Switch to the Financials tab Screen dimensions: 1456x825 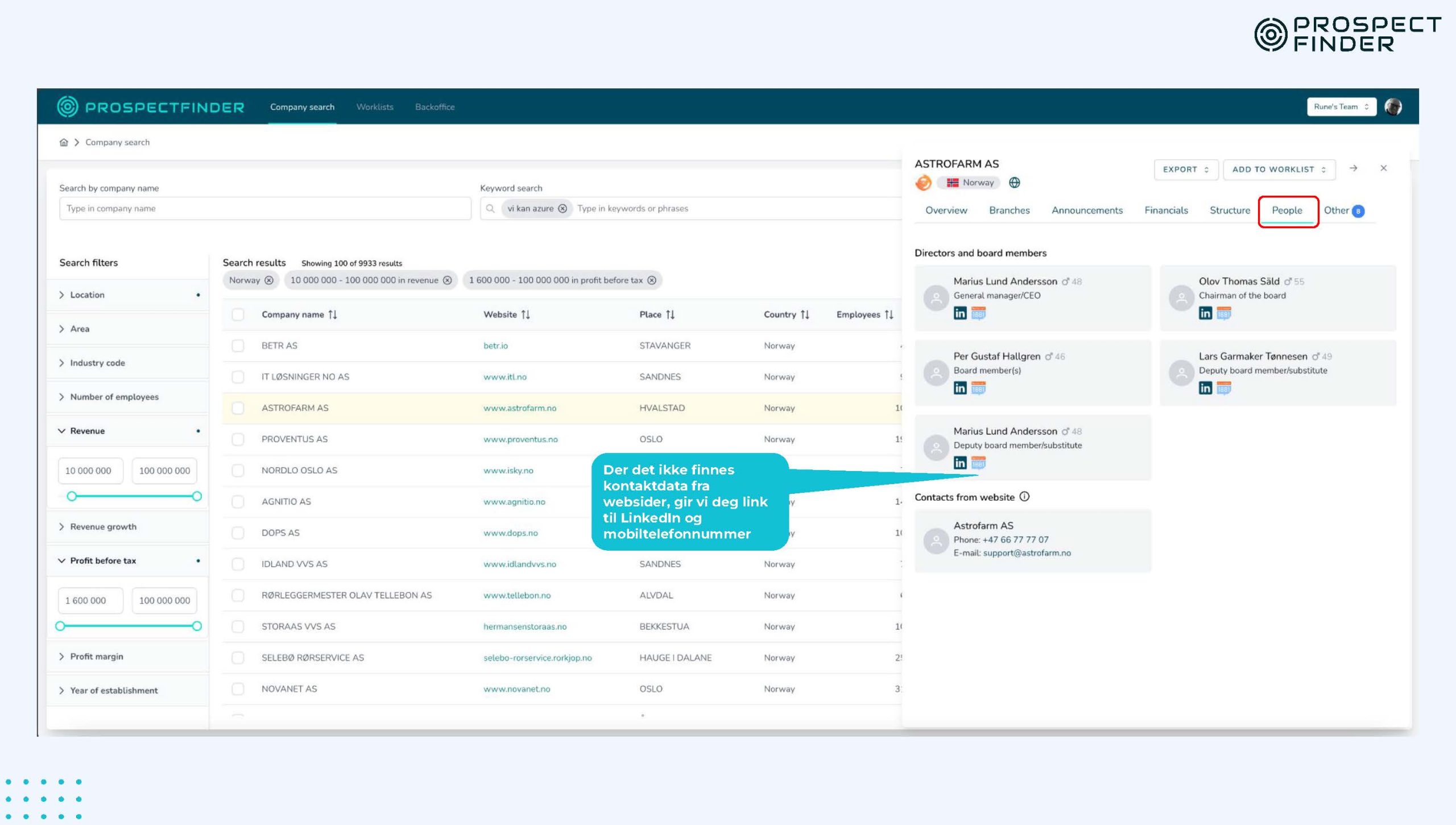pyautogui.click(x=1165, y=211)
